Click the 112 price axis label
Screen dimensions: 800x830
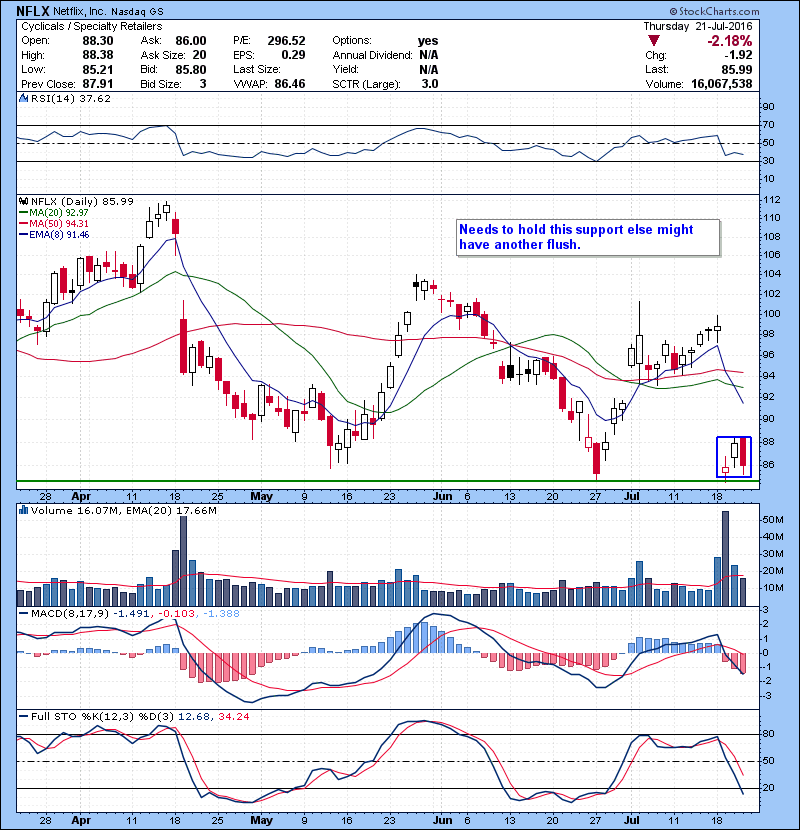772,200
